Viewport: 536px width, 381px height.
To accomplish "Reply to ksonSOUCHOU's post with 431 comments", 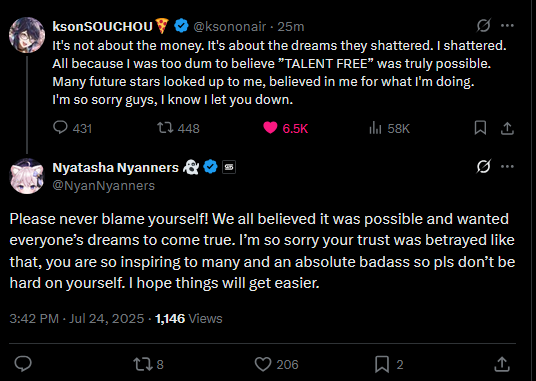I will click(x=72, y=128).
